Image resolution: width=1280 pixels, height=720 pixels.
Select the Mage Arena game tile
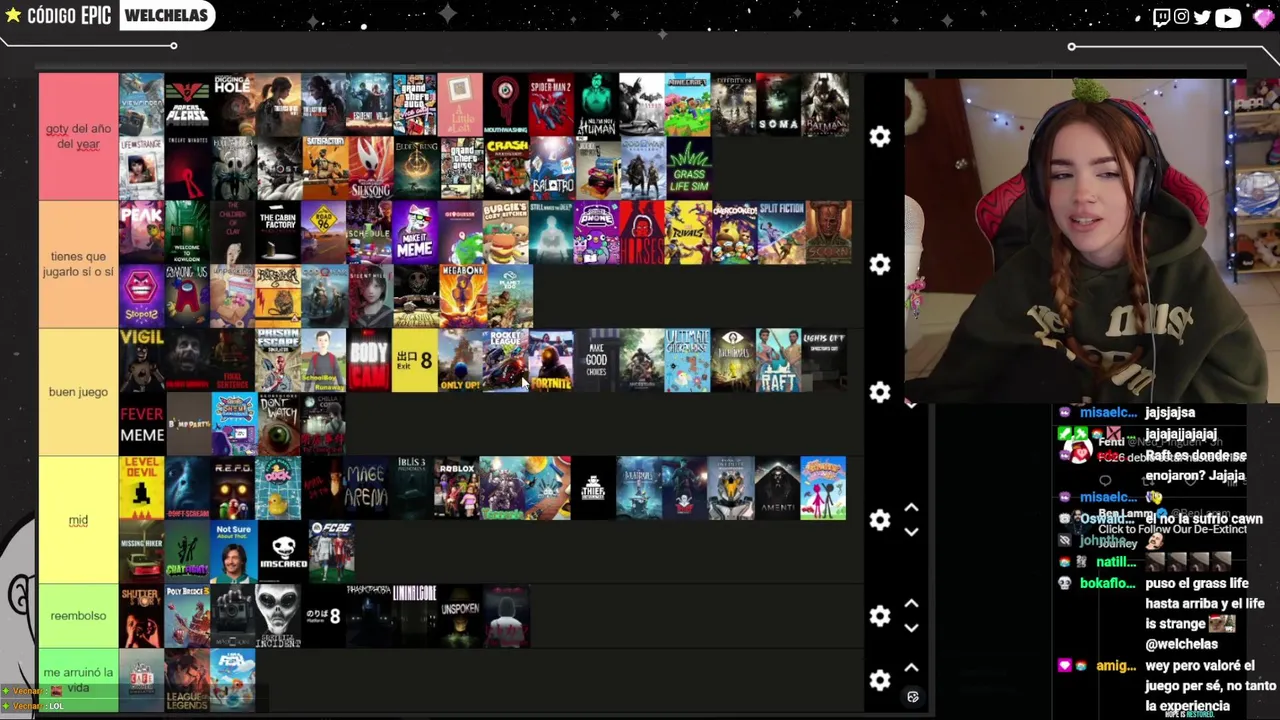coord(365,488)
